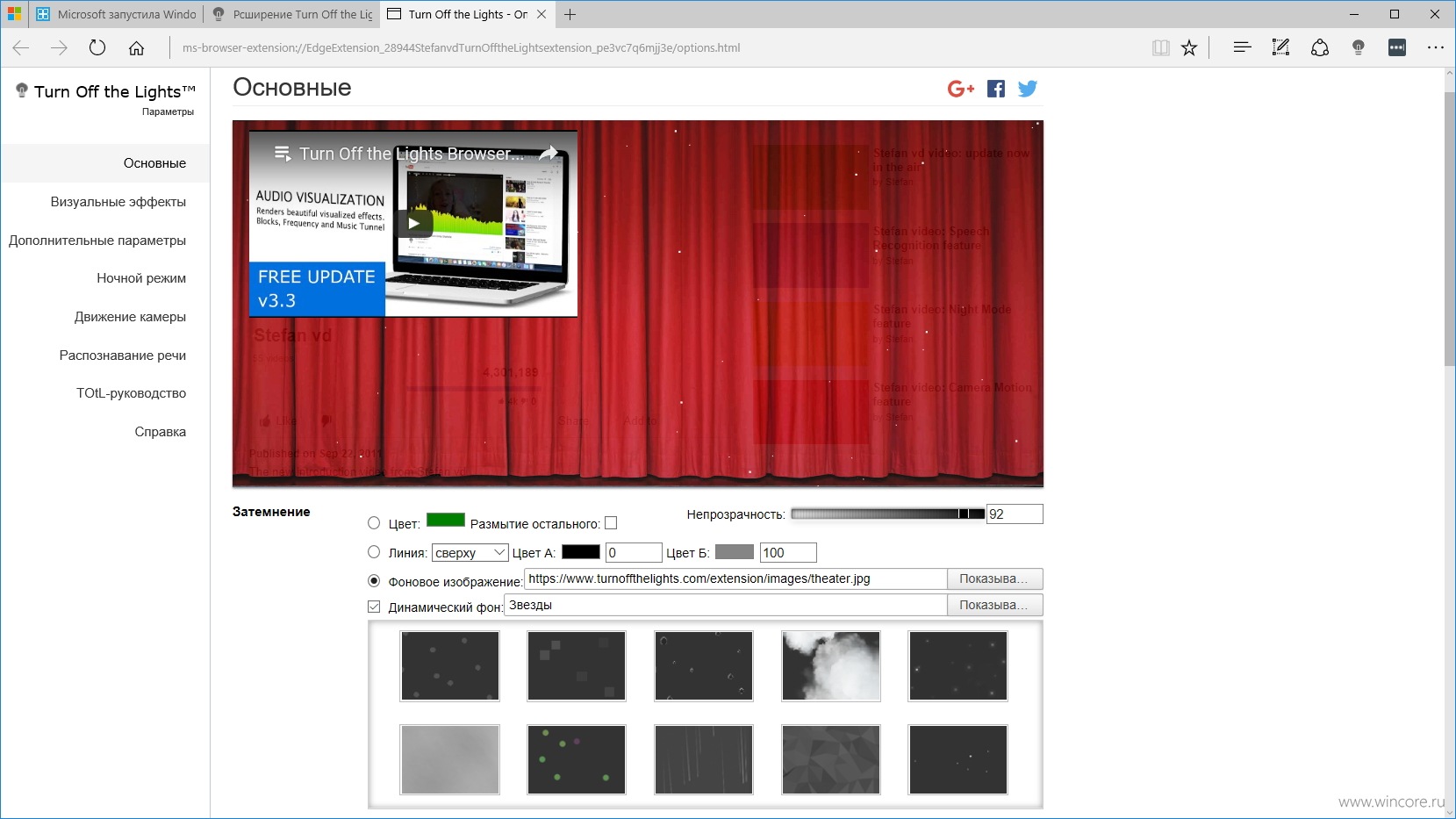1456x819 pixels.
Task: Reload the page with the refresh icon
Action: pyautogui.click(x=97, y=48)
